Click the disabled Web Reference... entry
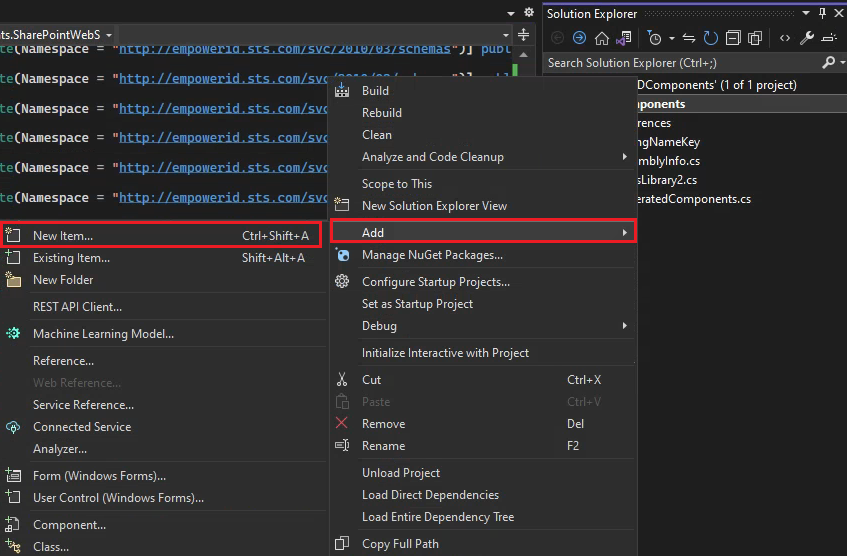The height and width of the screenshot is (556, 847). pos(162,383)
